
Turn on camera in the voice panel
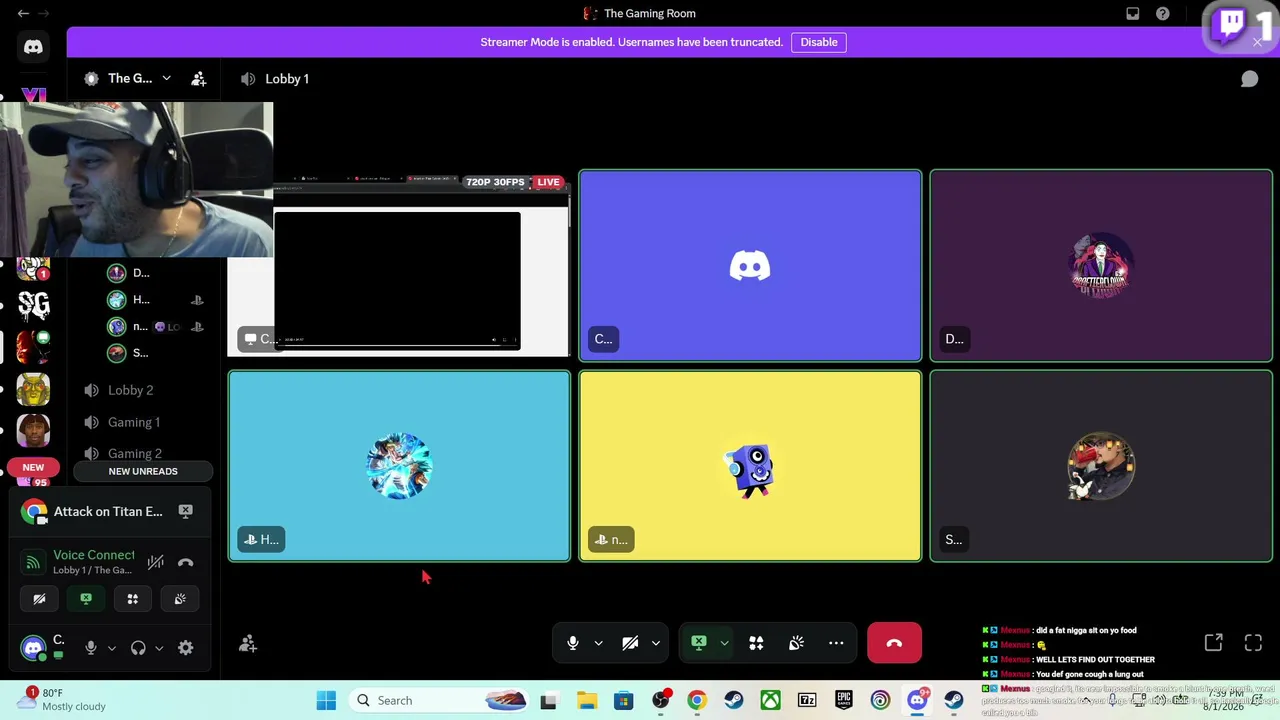point(39,599)
